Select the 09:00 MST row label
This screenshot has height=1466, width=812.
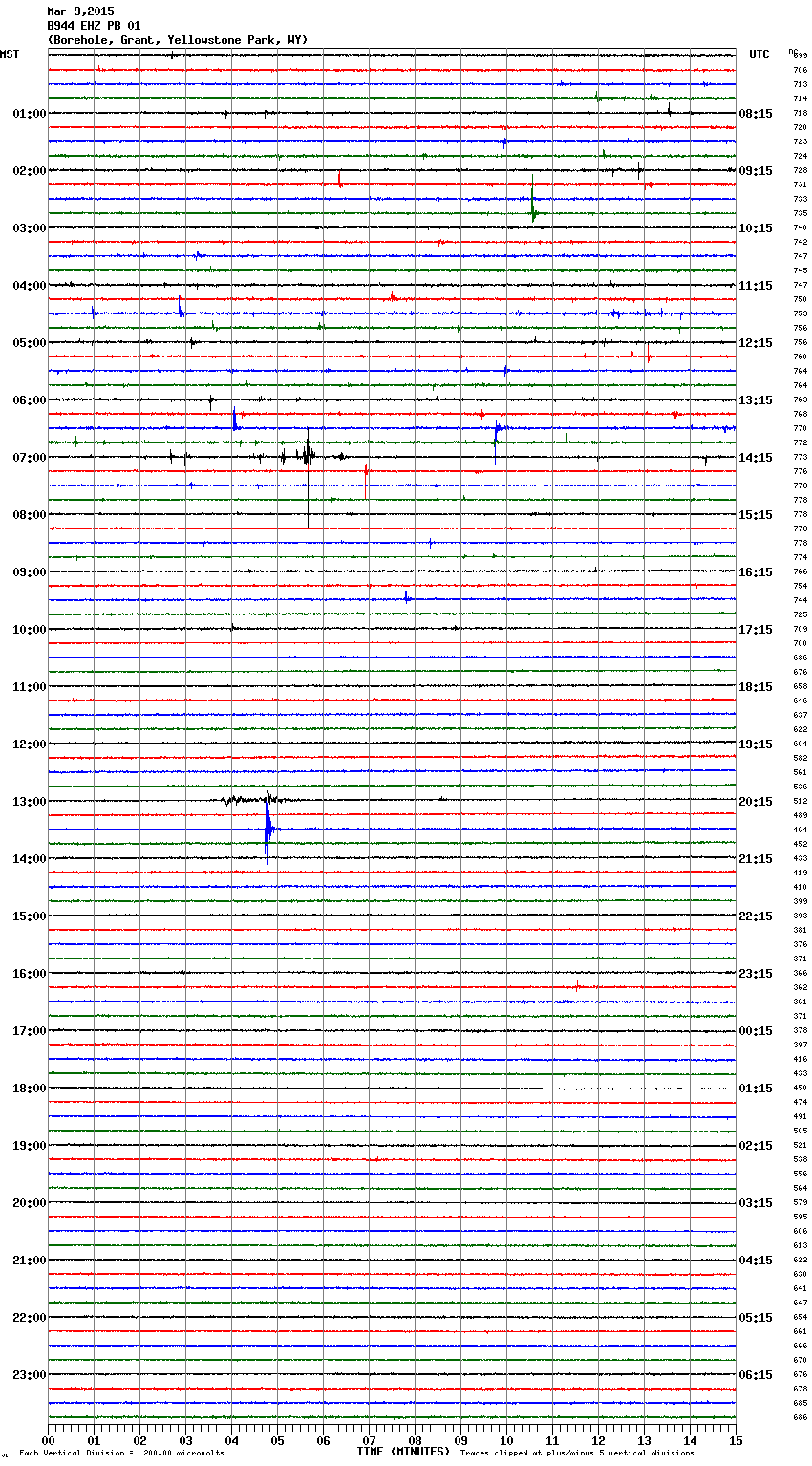click(x=30, y=572)
